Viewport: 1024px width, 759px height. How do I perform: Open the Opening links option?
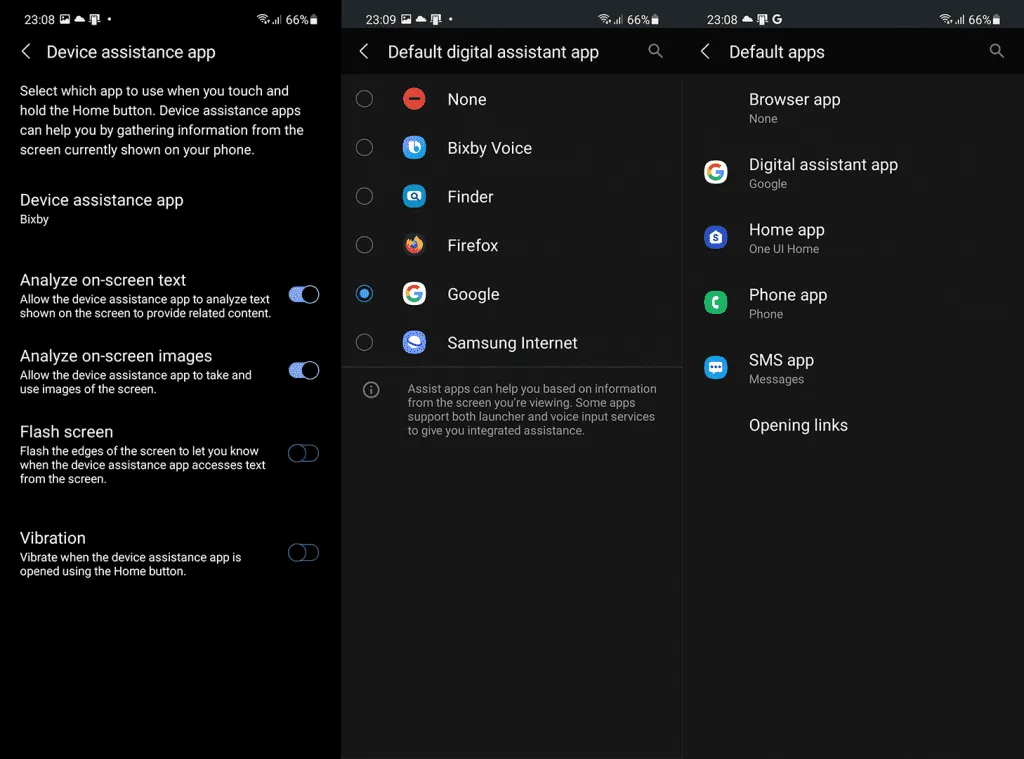coord(853,425)
